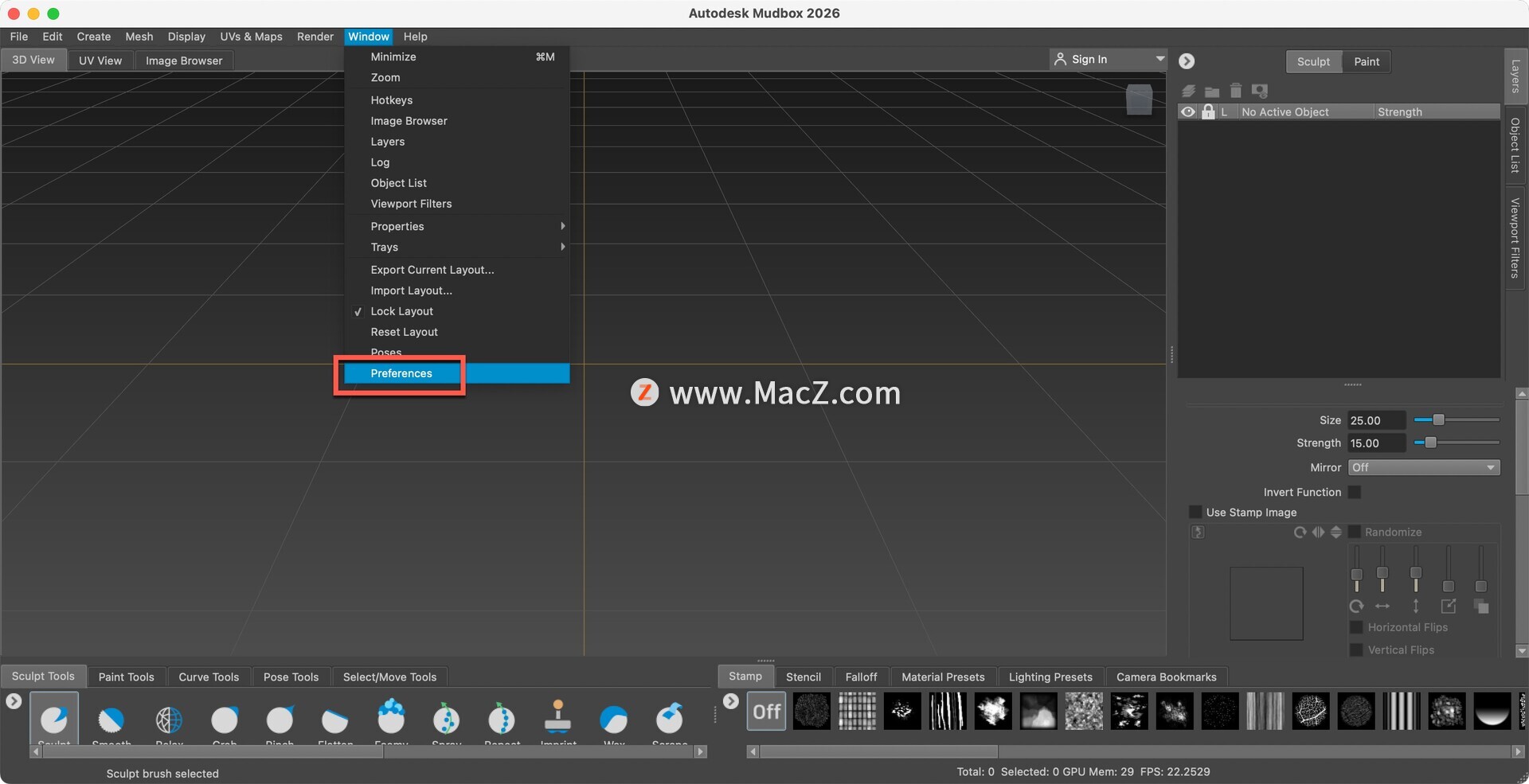The width and height of the screenshot is (1529, 784).
Task: Click the delete layer trash icon
Action: [x=1236, y=91]
